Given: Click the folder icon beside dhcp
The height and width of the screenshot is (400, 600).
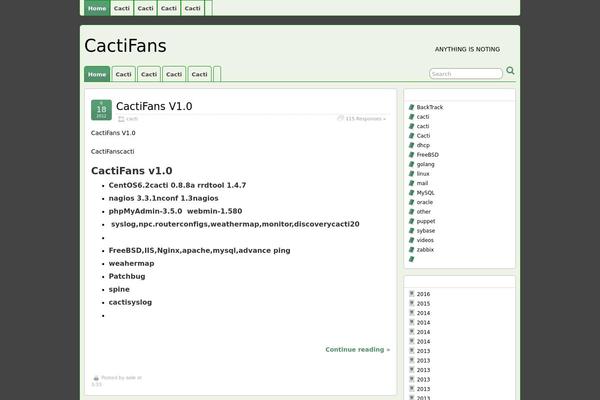Looking at the screenshot, I should (x=412, y=145).
